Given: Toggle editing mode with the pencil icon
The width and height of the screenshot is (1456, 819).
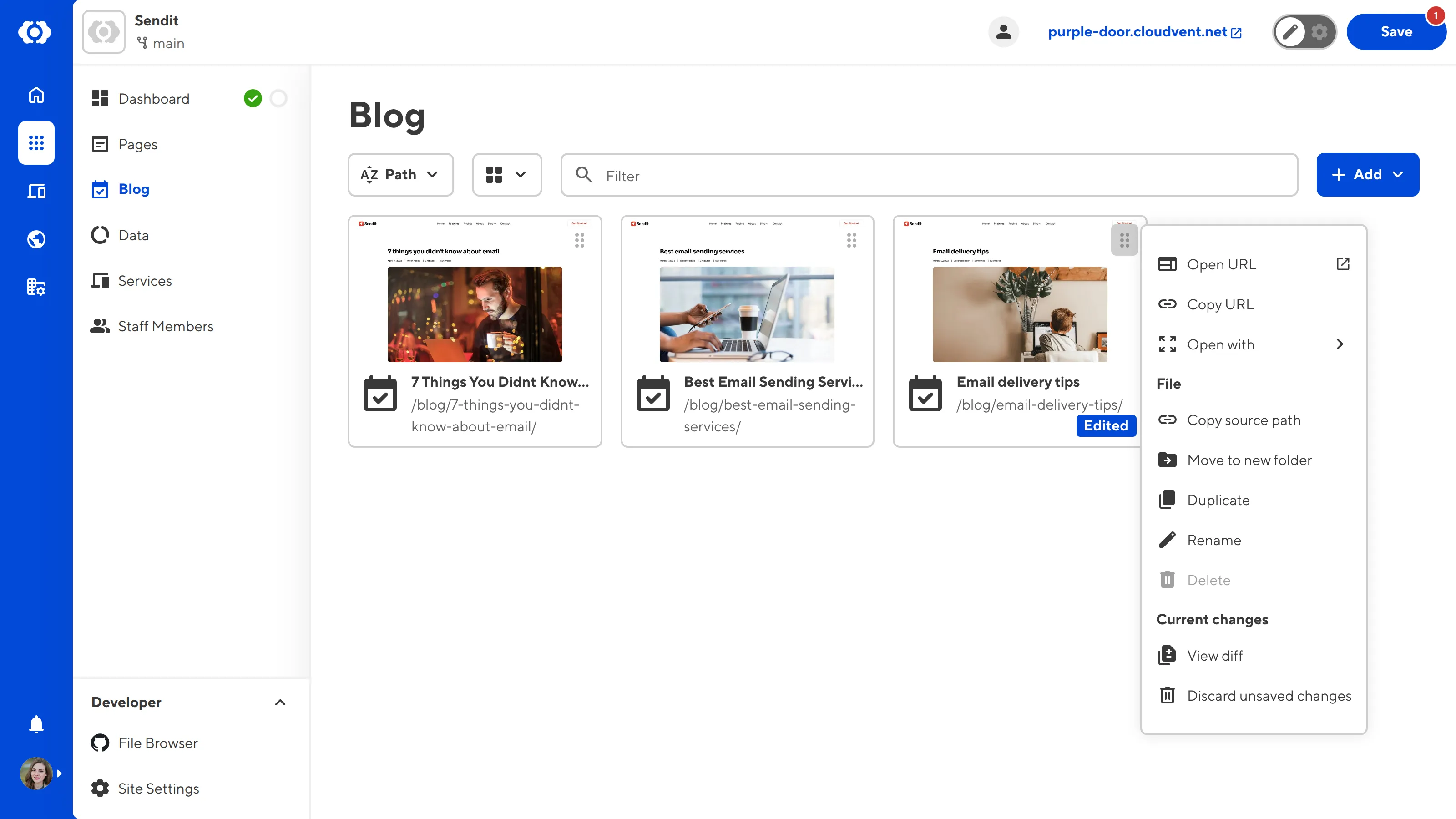Looking at the screenshot, I should point(1290,32).
